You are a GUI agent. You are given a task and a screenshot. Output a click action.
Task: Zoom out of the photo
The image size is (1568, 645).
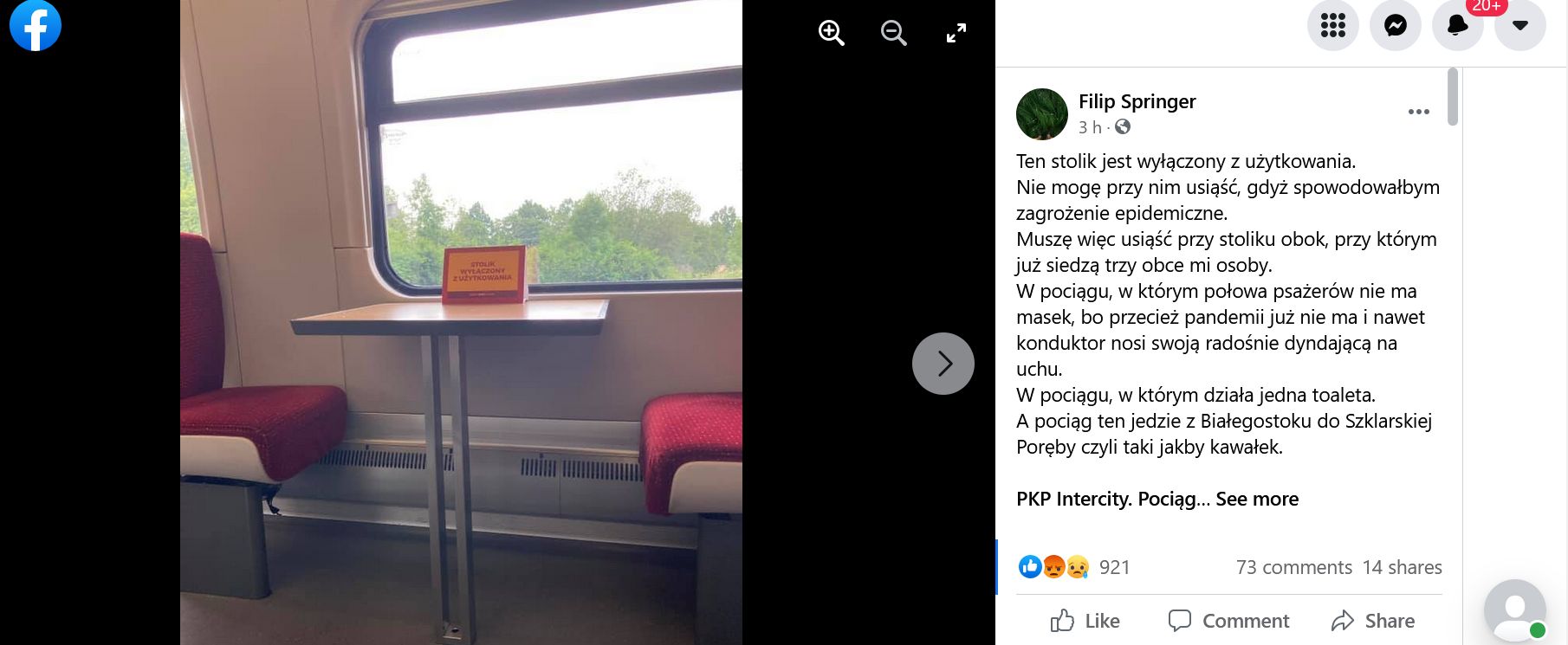tap(894, 34)
